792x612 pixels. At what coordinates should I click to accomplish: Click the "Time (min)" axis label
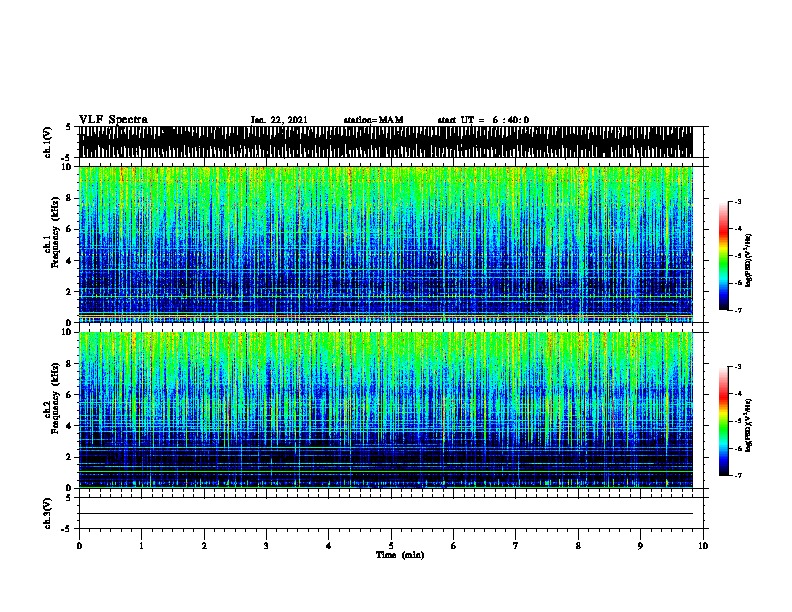click(x=400, y=555)
